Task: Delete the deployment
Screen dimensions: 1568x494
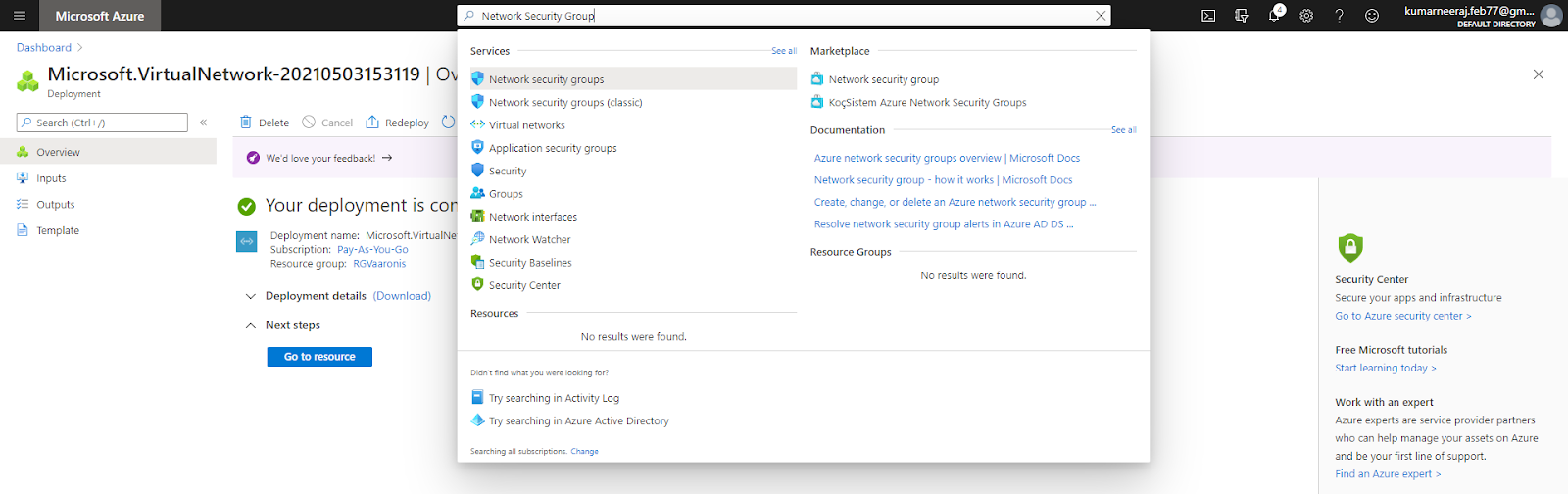Action: (x=265, y=123)
